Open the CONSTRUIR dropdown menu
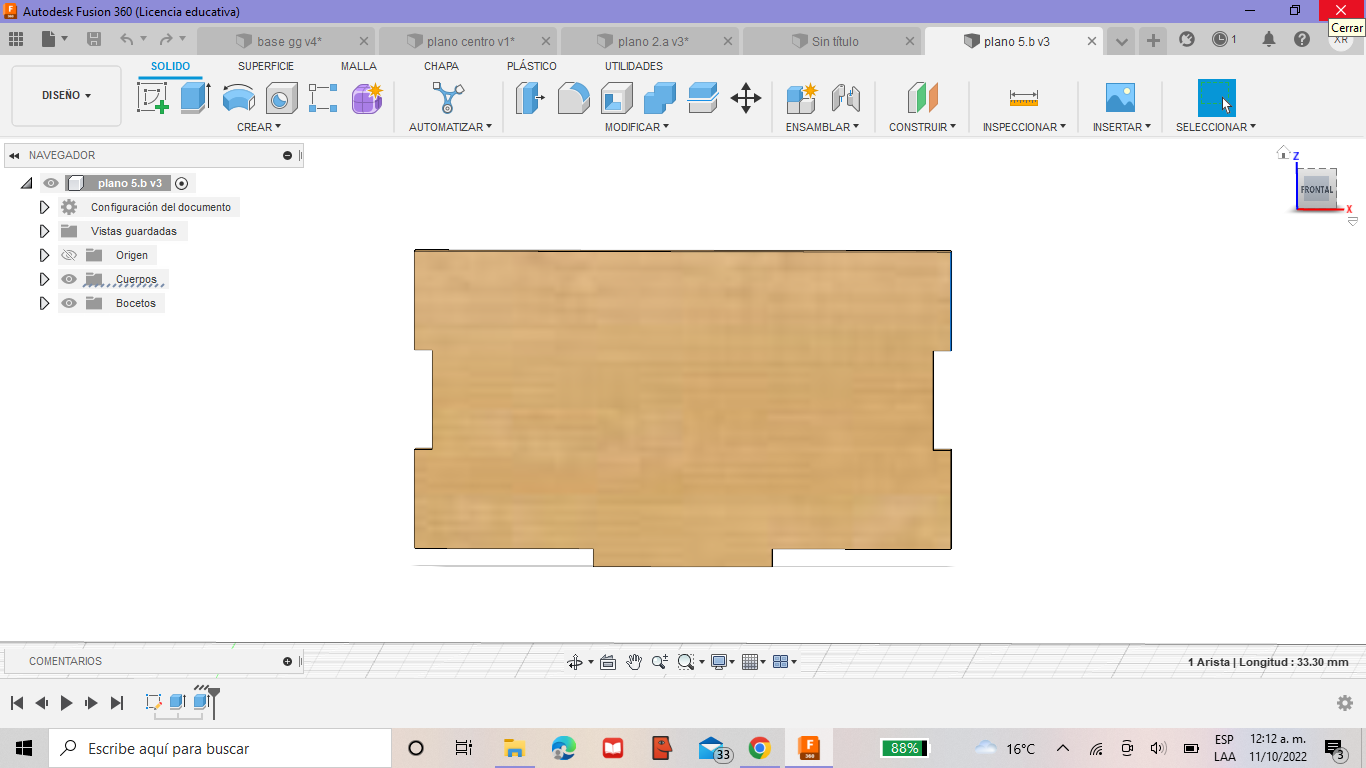The height and width of the screenshot is (768, 1366). tap(922, 127)
